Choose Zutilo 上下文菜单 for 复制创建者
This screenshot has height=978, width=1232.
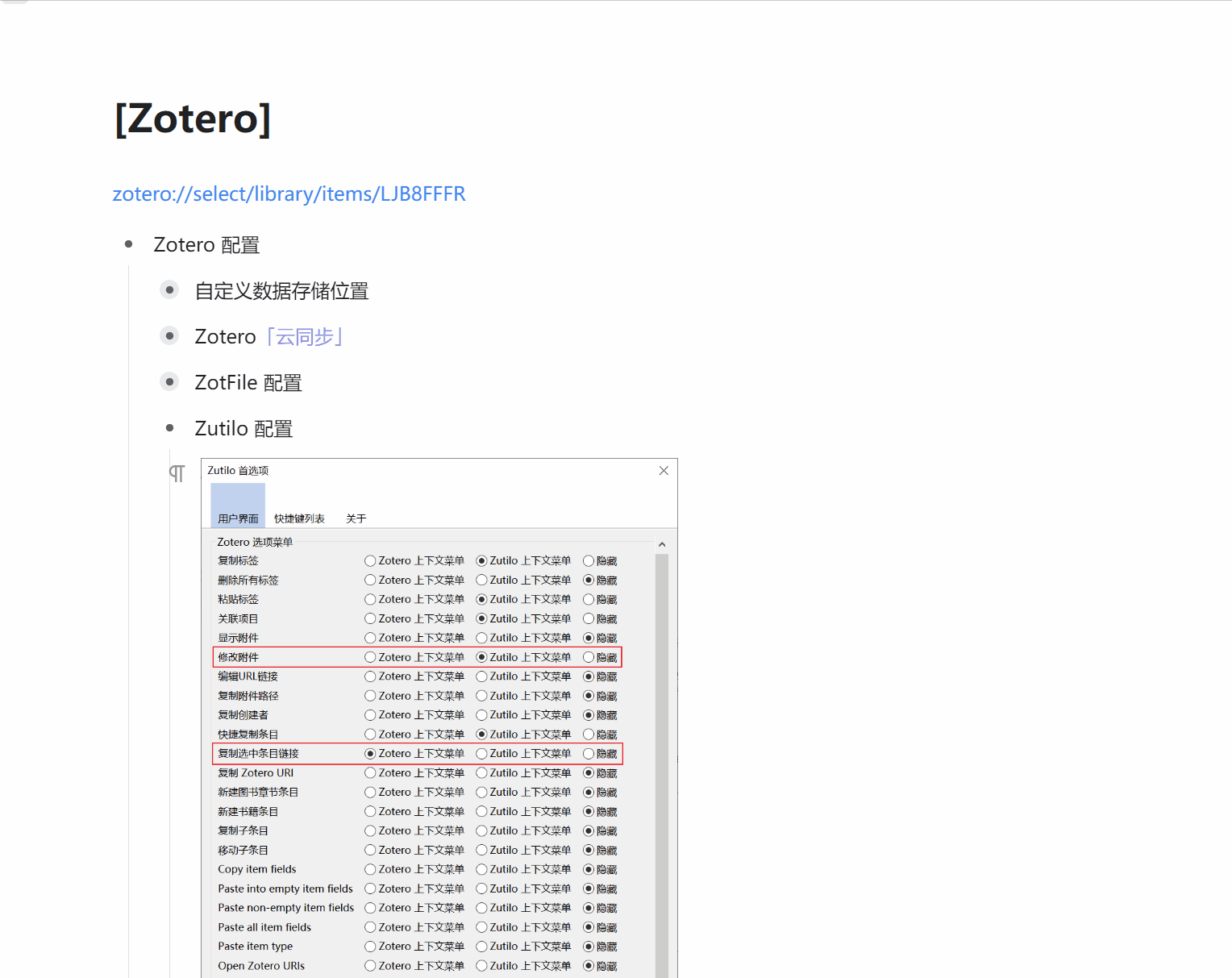click(x=482, y=715)
